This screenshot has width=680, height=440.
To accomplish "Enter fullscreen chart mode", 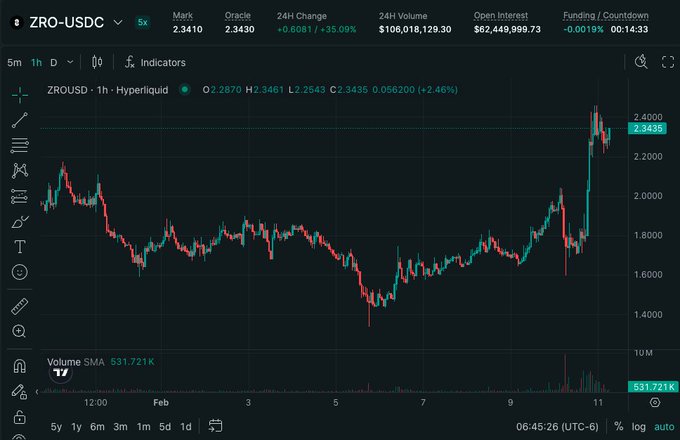I will point(668,62).
